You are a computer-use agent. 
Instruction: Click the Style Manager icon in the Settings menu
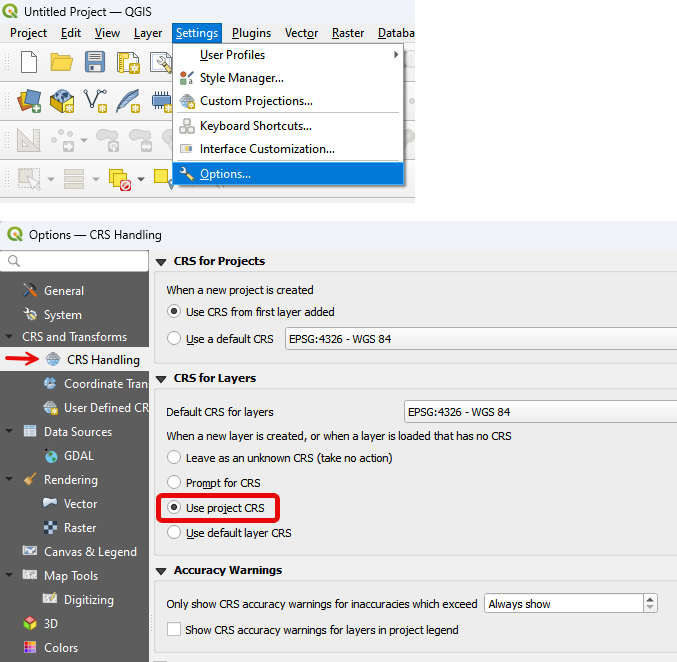(x=187, y=78)
